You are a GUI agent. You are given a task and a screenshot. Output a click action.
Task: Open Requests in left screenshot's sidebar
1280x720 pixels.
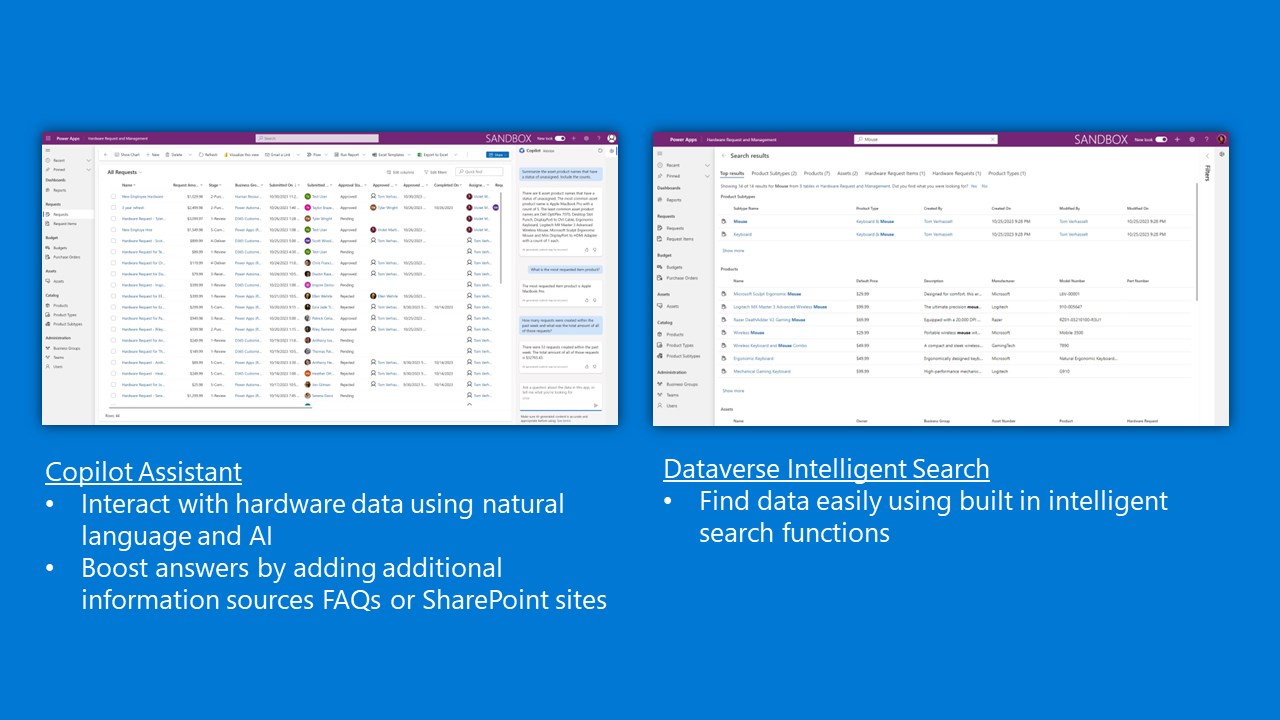[60, 214]
